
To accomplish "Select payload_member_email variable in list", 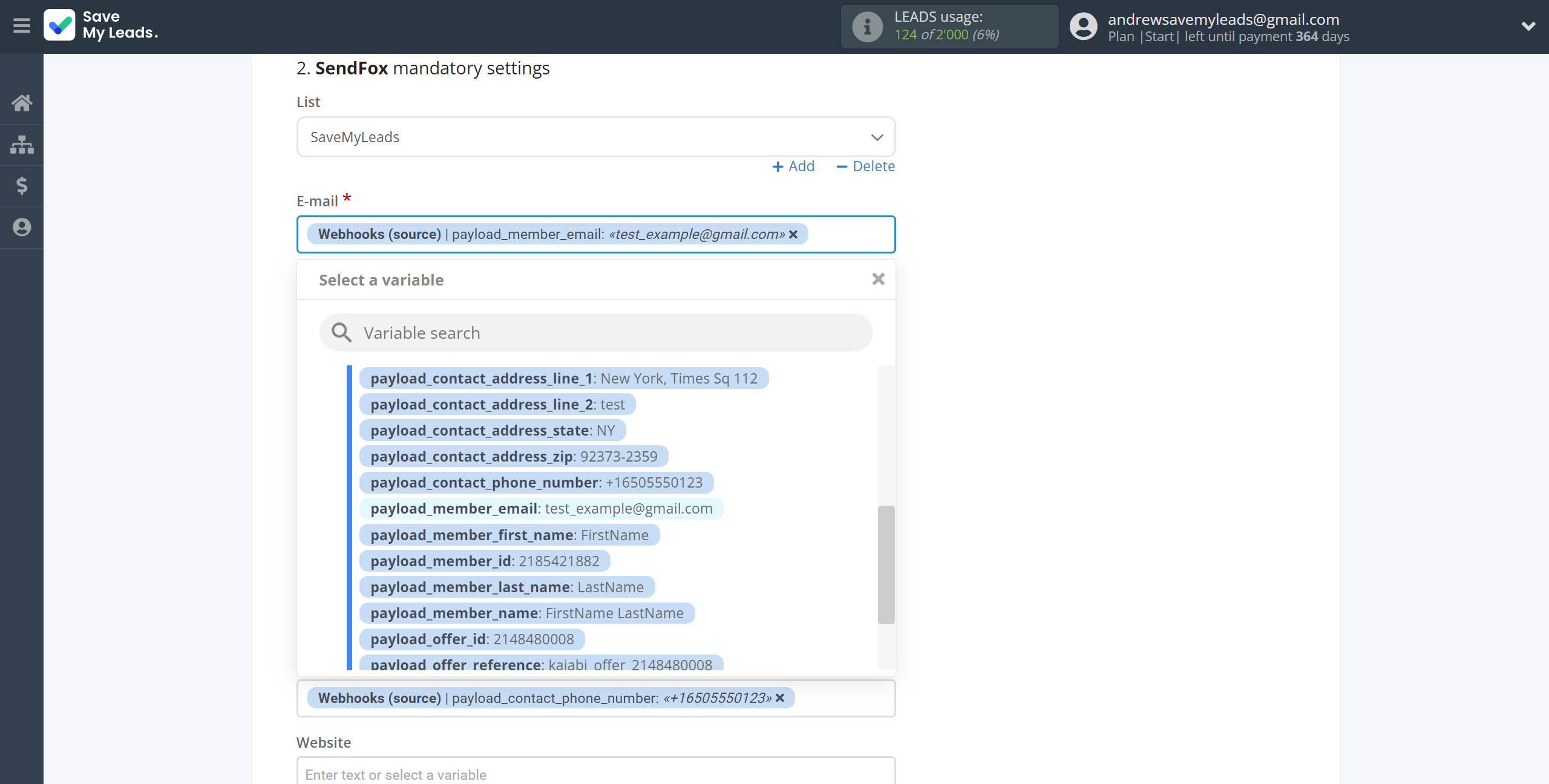I will (542, 509).
